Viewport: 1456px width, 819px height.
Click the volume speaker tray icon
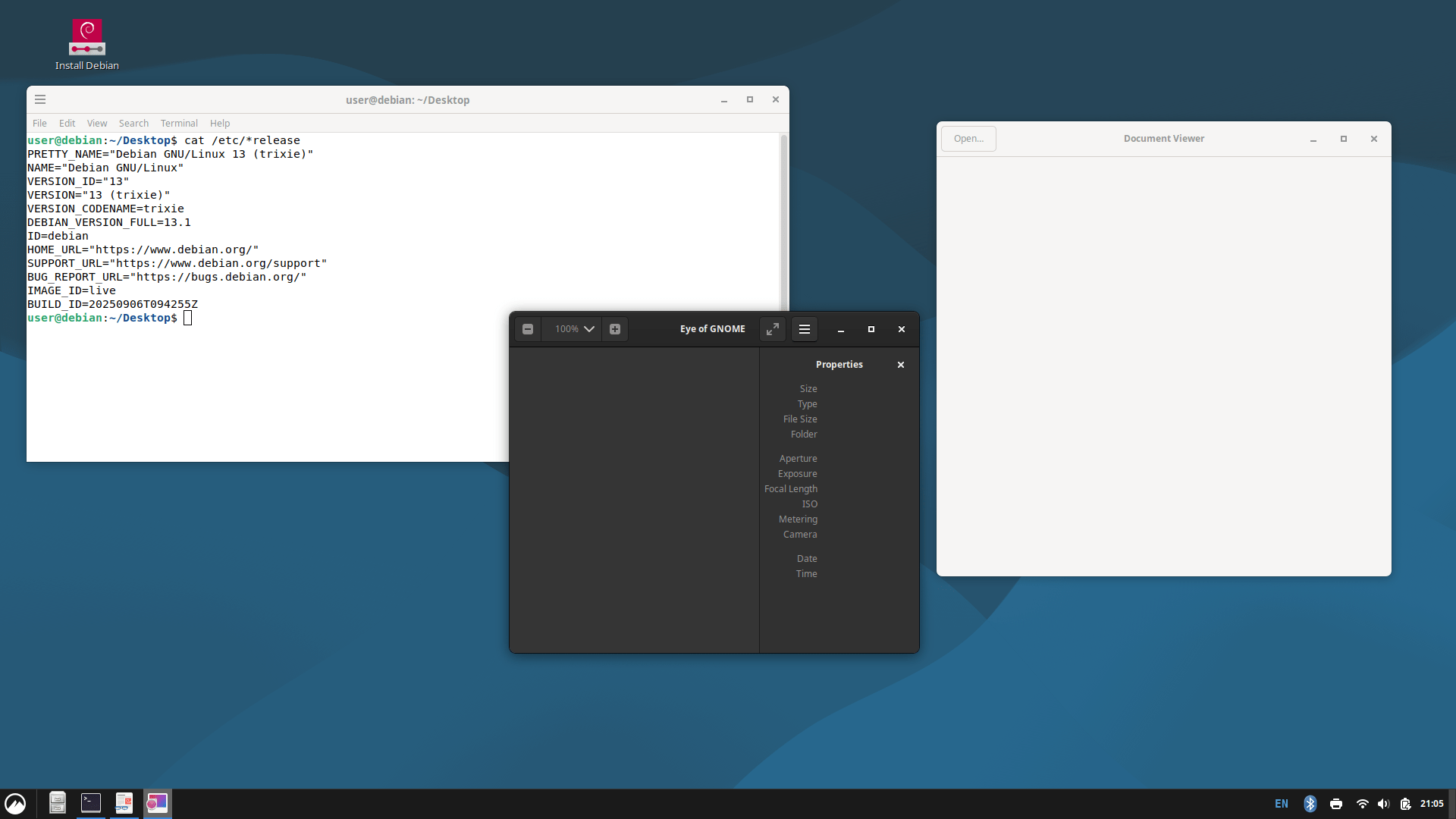[x=1383, y=804]
